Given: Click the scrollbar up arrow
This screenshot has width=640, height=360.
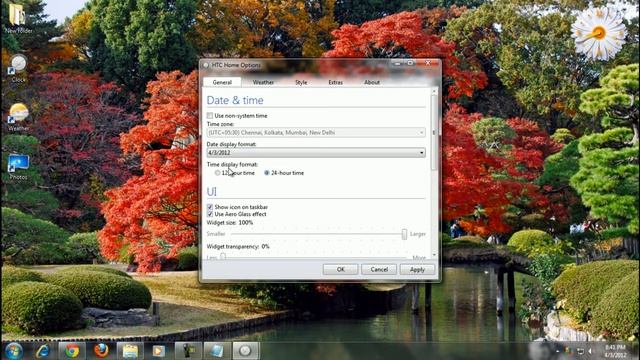Looking at the screenshot, I should [x=434, y=91].
